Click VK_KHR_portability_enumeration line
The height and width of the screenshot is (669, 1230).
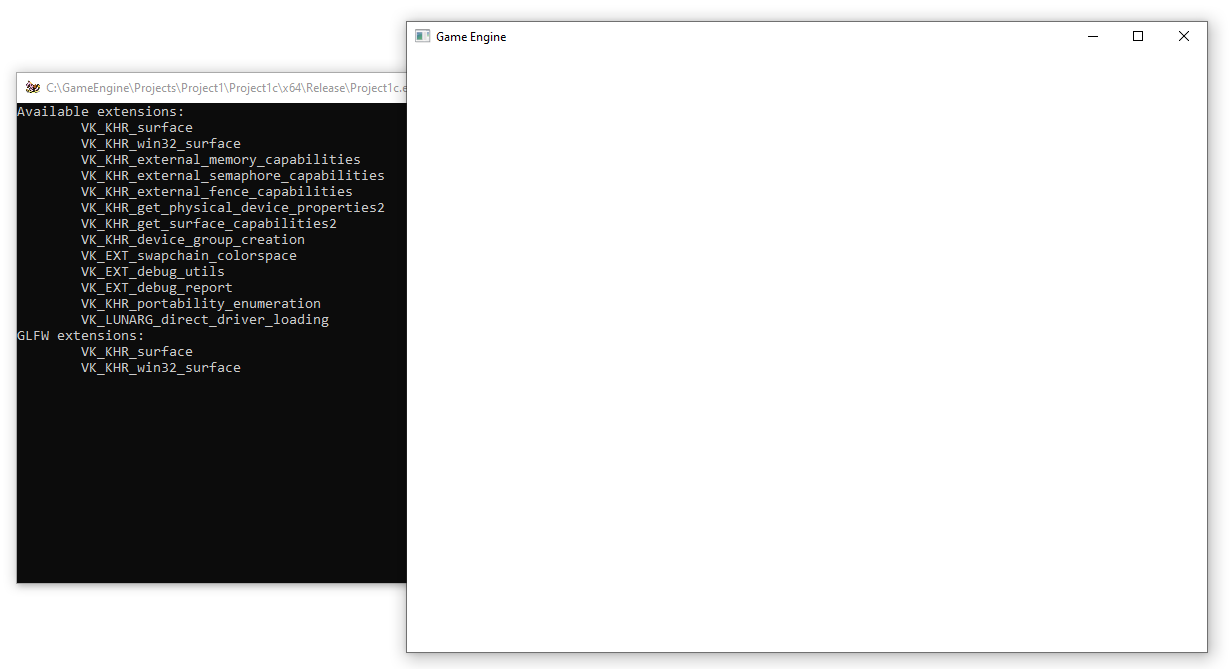pos(201,304)
